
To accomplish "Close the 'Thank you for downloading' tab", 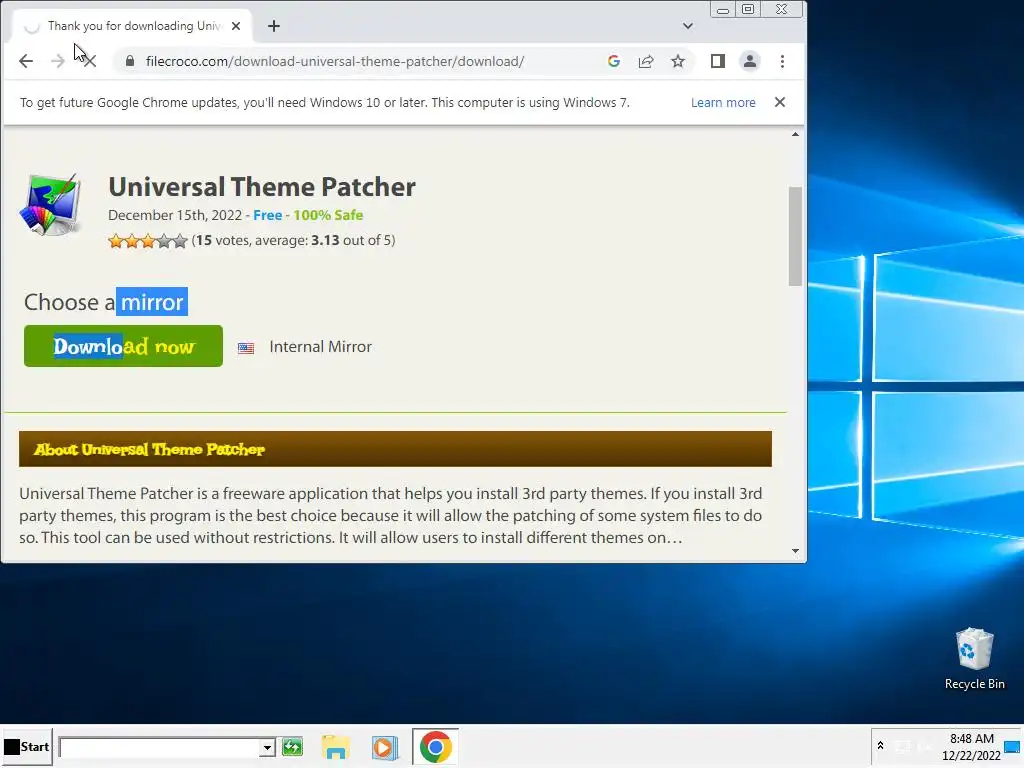I will (236, 26).
